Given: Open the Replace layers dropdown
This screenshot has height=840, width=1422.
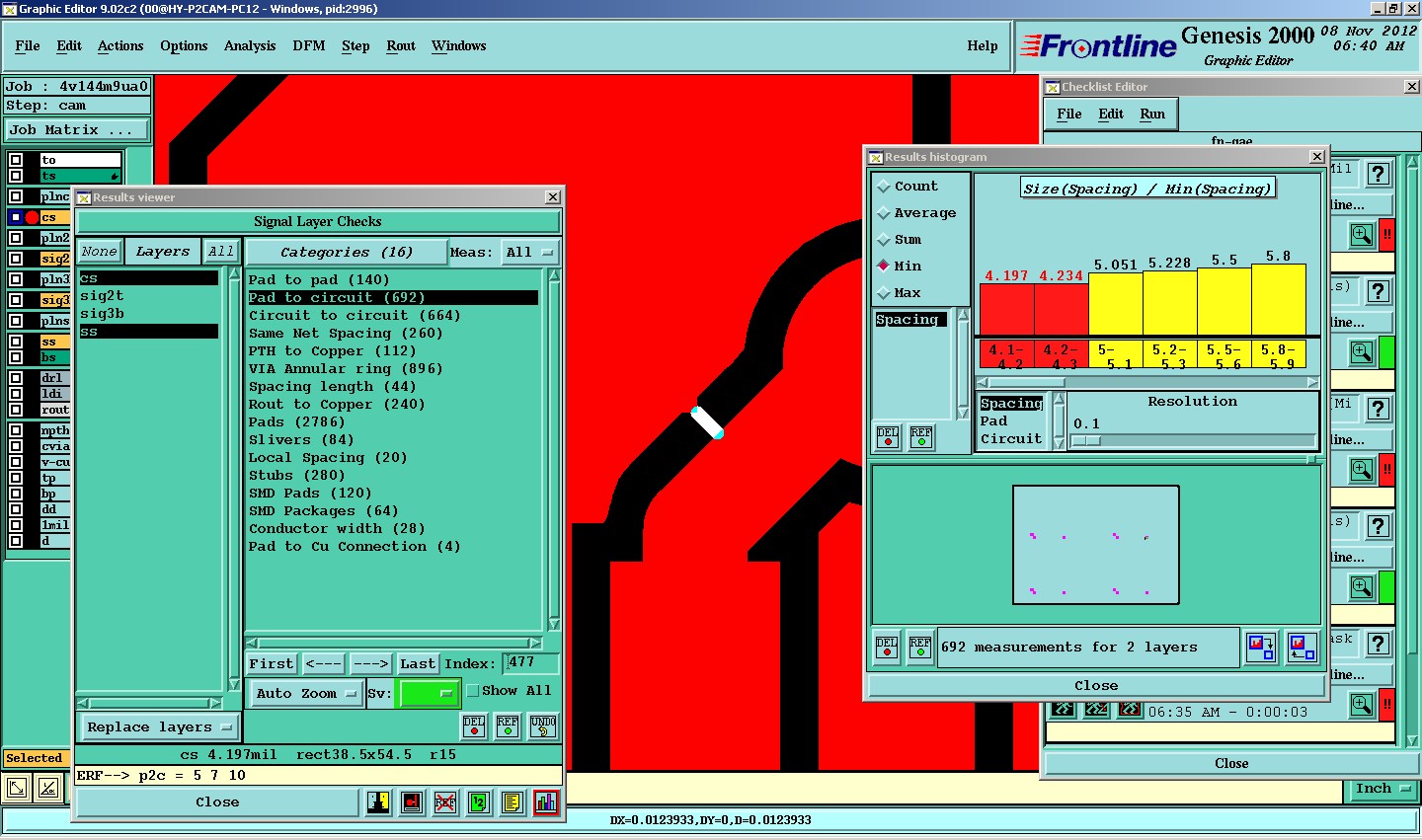Looking at the screenshot, I should pyautogui.click(x=159, y=727).
